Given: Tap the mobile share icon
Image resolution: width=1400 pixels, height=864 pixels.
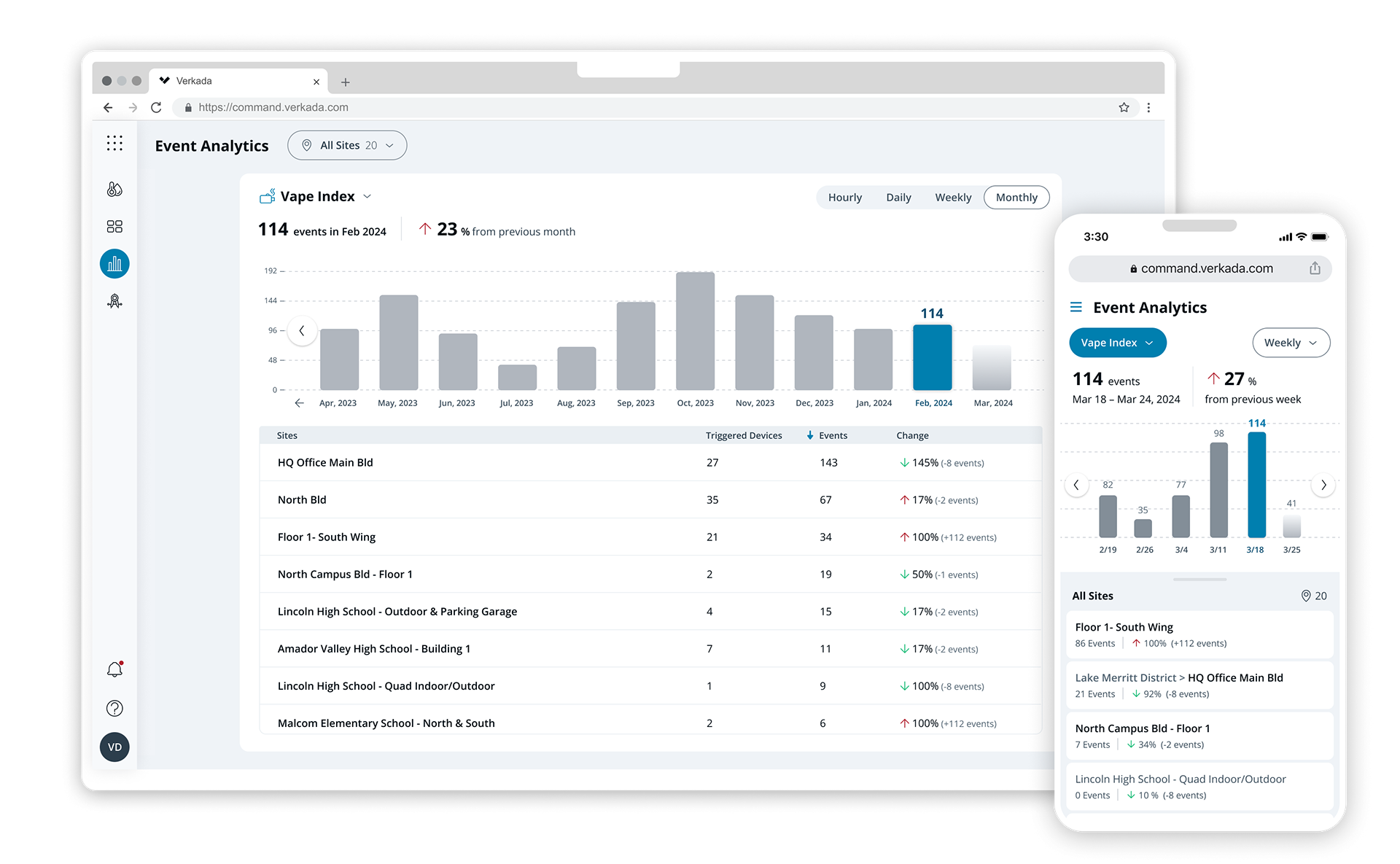Looking at the screenshot, I should (x=1315, y=268).
